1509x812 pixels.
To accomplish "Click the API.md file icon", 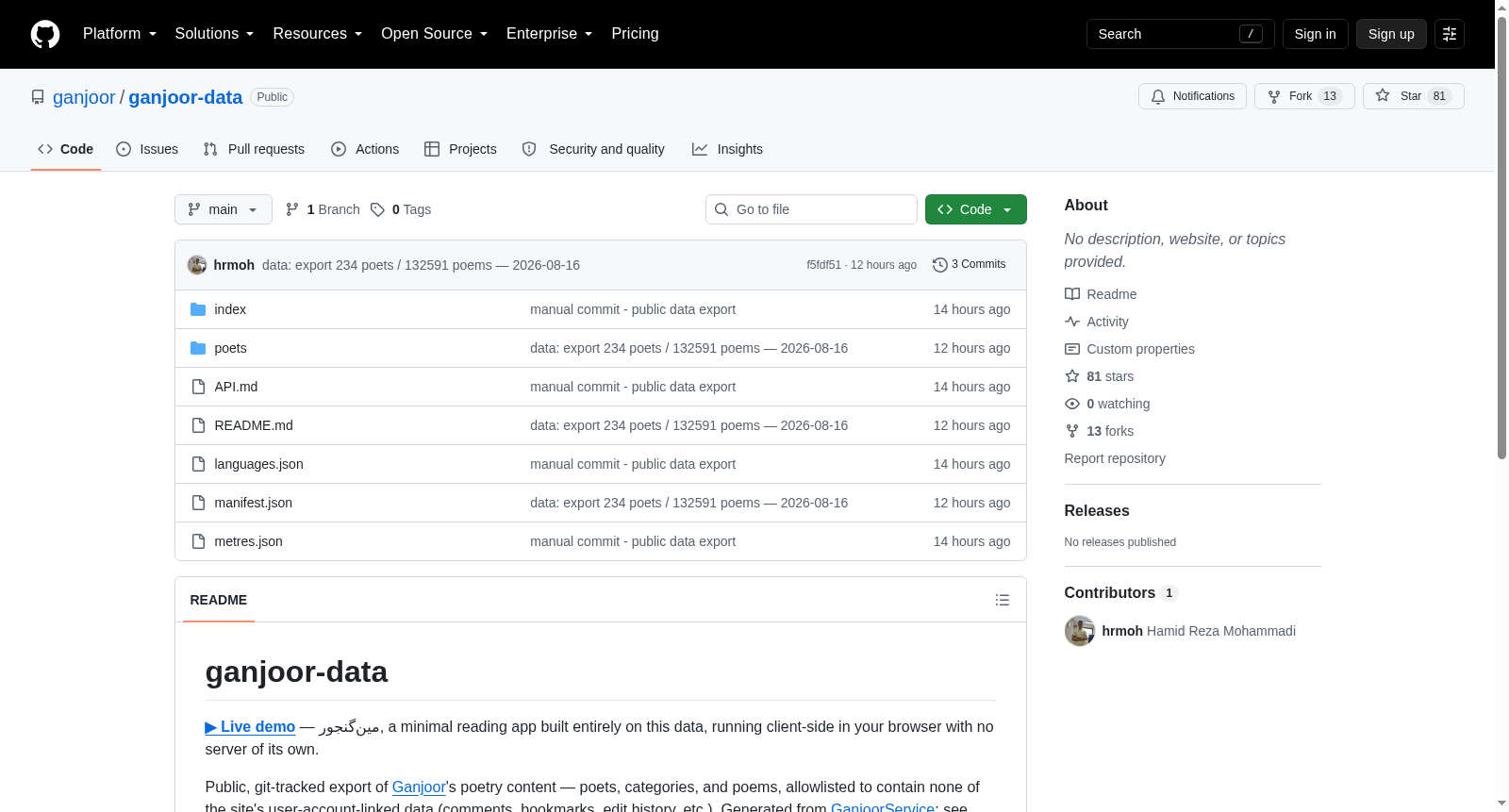I will pos(198,387).
